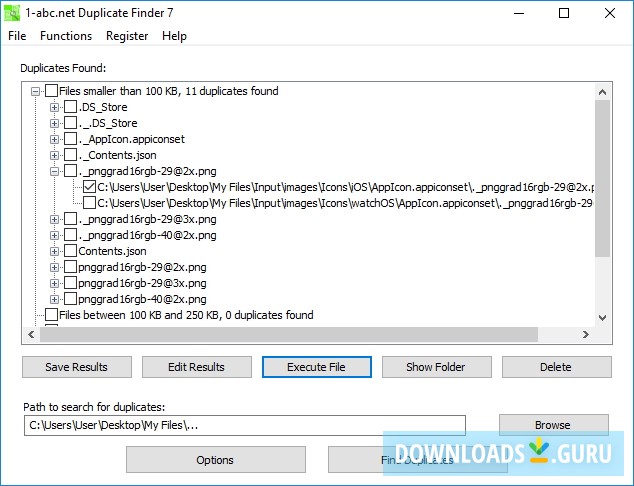The height and width of the screenshot is (486, 634).
Task: Check the ._Contents.json checkbox
Action: coord(70,155)
